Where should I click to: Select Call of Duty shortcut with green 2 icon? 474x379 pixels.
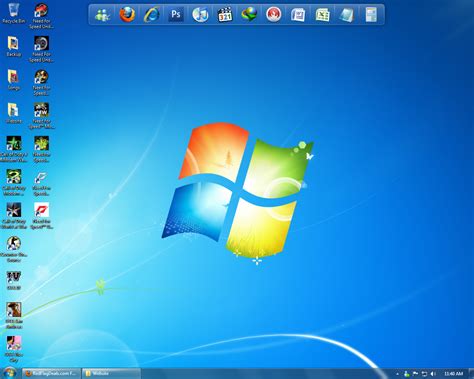coord(14,182)
